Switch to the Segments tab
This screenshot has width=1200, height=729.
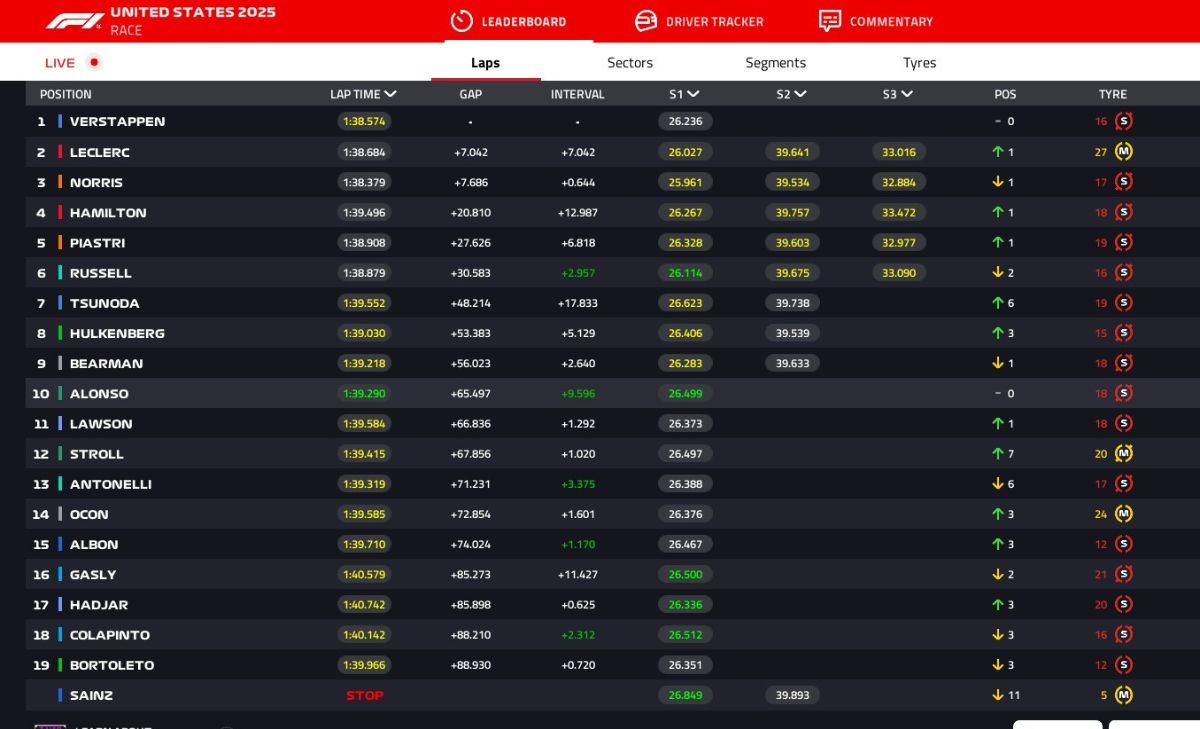[x=775, y=63]
